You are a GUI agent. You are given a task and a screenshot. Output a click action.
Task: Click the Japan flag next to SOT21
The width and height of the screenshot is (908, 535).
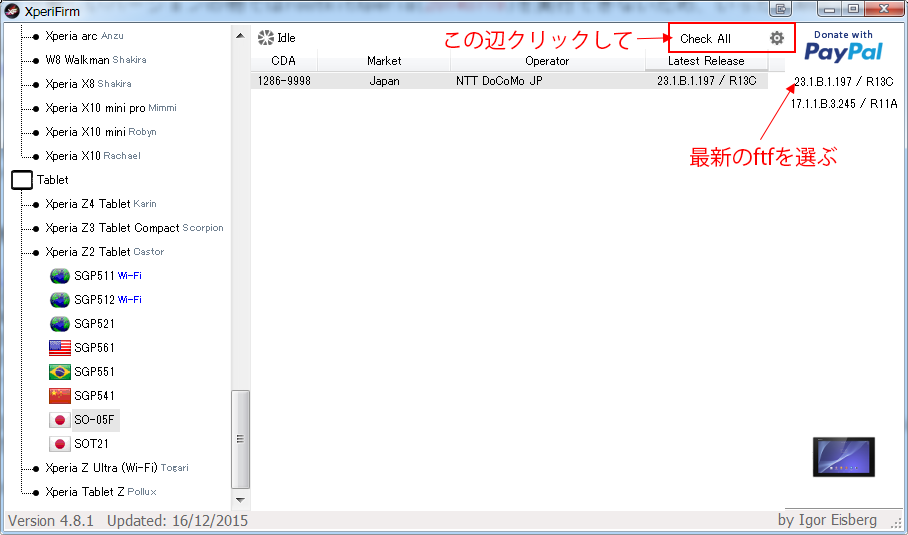pos(60,444)
